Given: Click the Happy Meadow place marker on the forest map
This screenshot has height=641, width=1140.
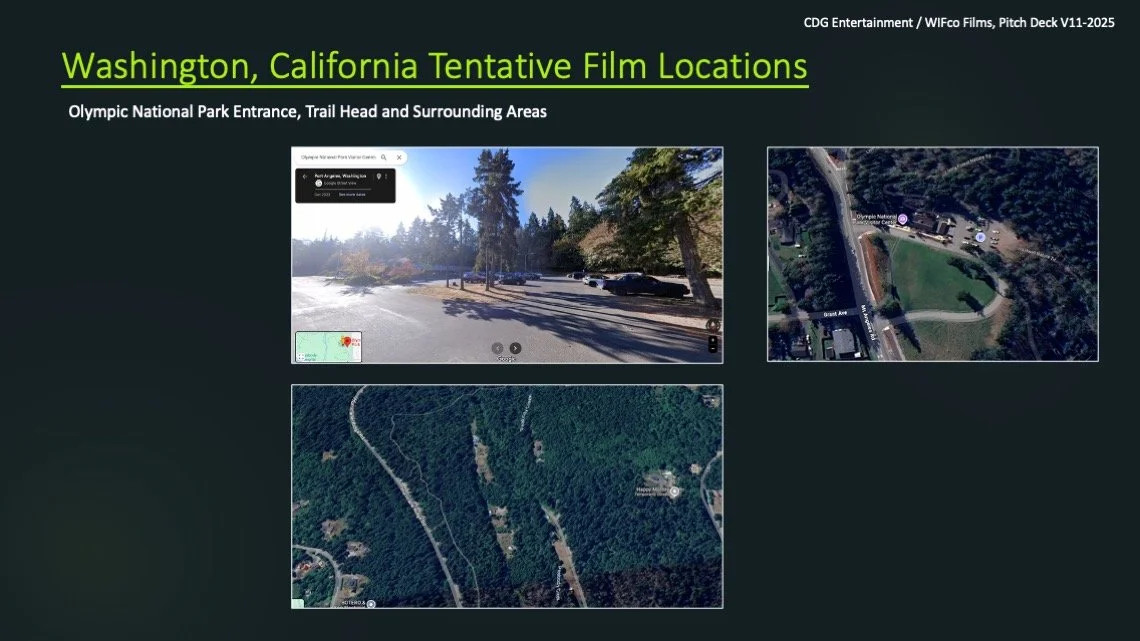Looking at the screenshot, I should tap(675, 492).
